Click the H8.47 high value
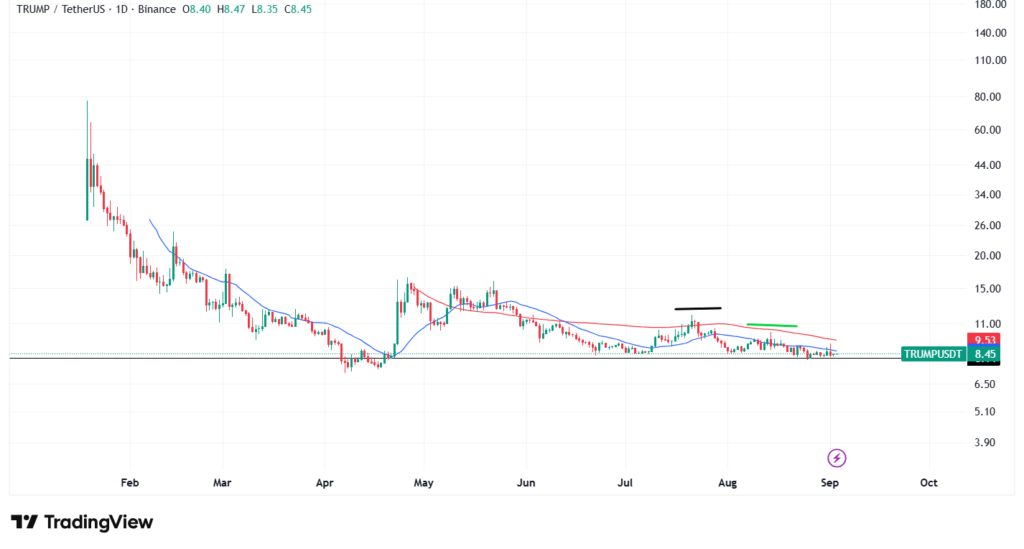The image size is (1024, 549). click(x=231, y=9)
